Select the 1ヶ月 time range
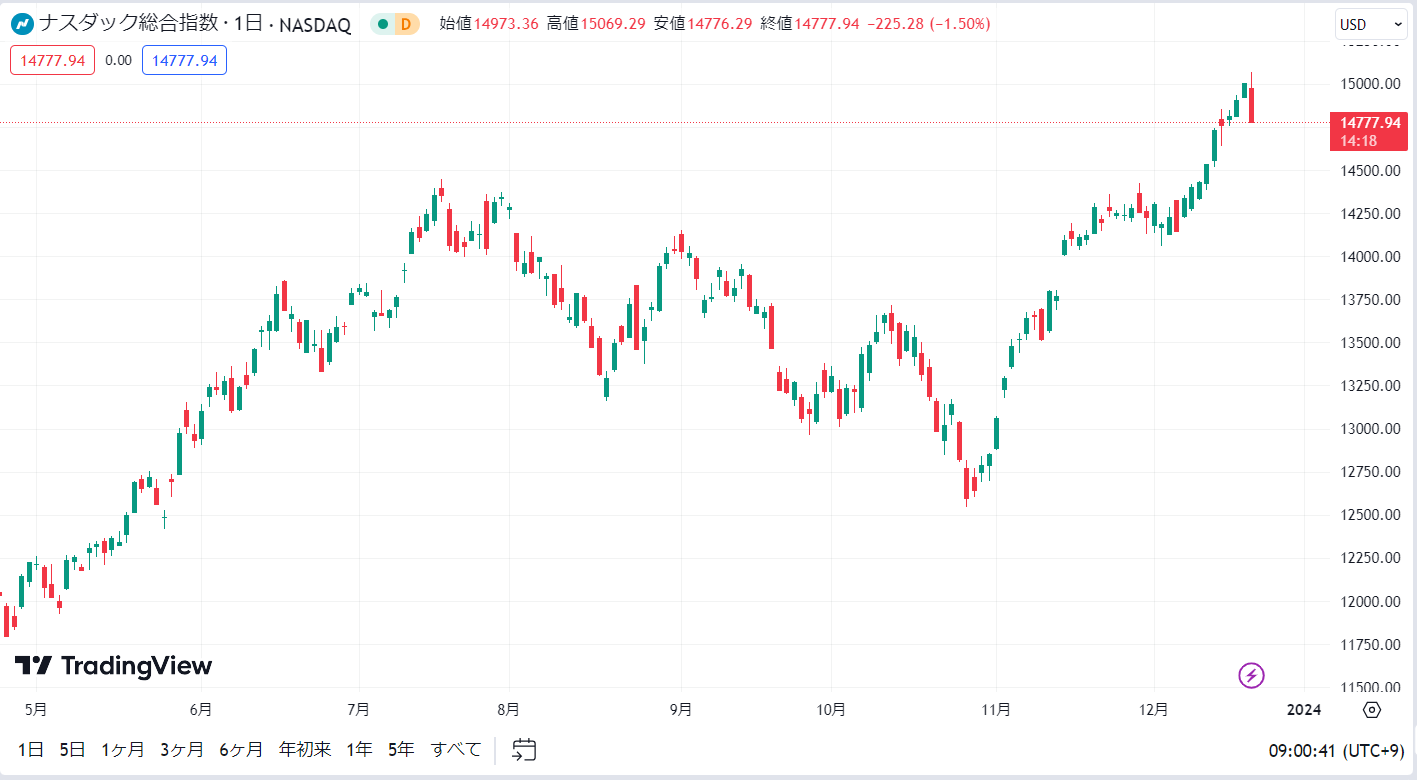The image size is (1417, 780). (x=123, y=749)
